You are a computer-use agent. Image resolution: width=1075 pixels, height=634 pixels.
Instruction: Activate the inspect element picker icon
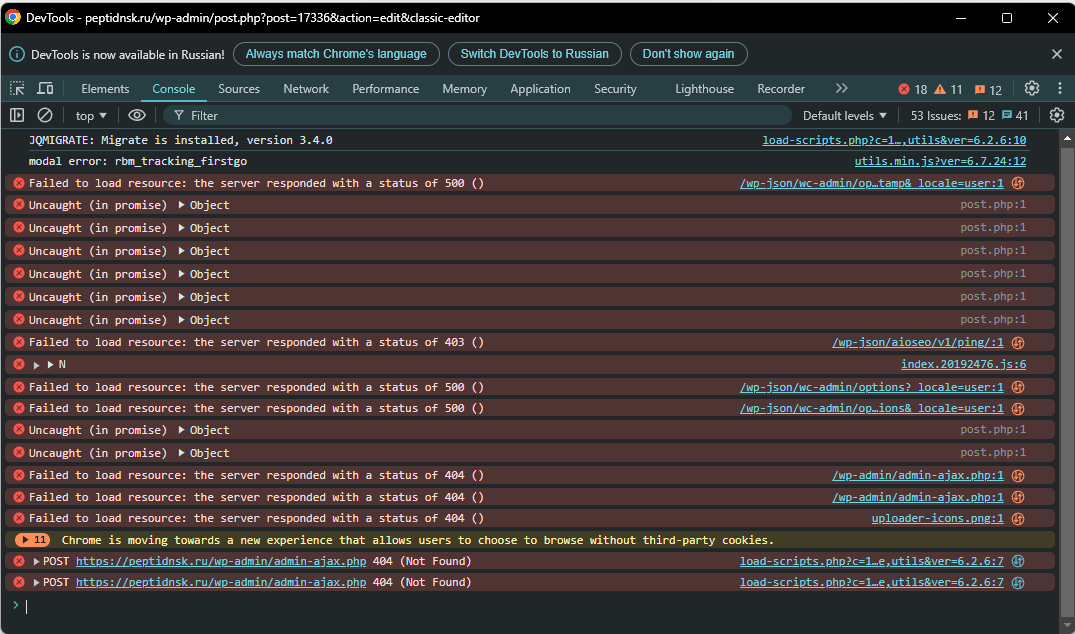(17, 88)
